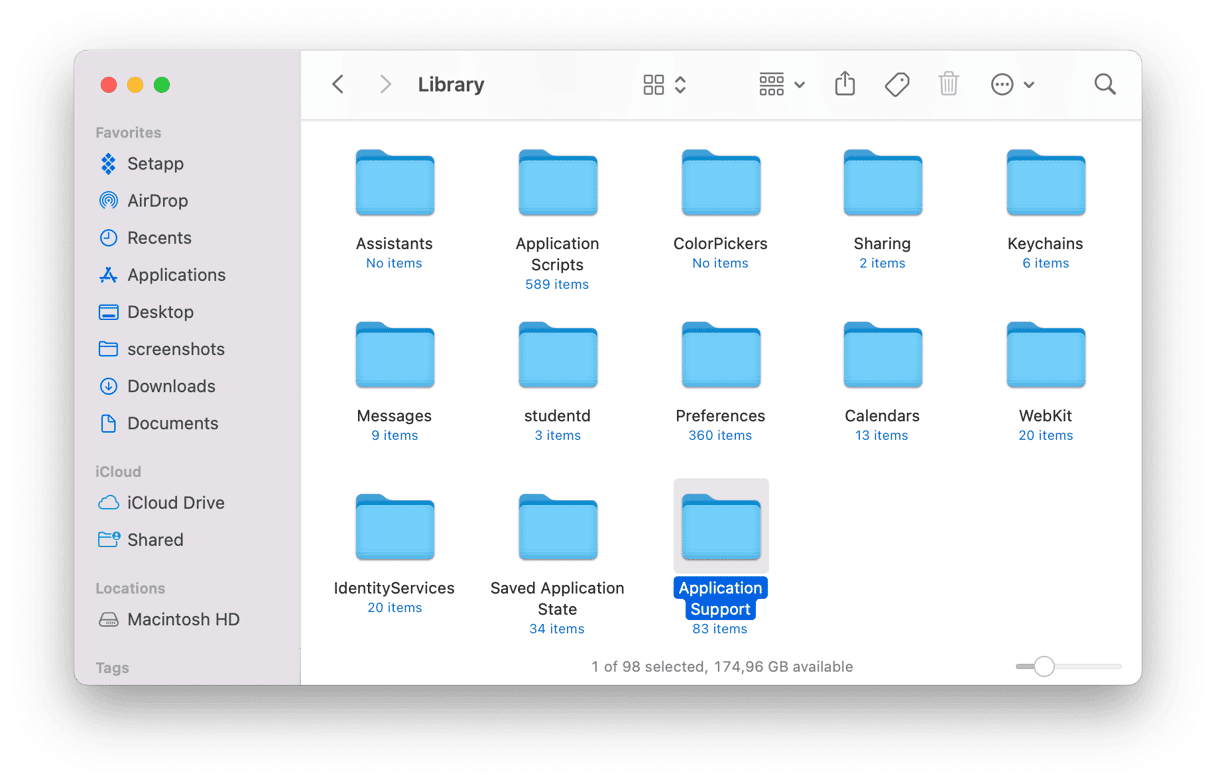The height and width of the screenshot is (783, 1216).
Task: Open Applications in the sidebar
Action: [x=176, y=275]
